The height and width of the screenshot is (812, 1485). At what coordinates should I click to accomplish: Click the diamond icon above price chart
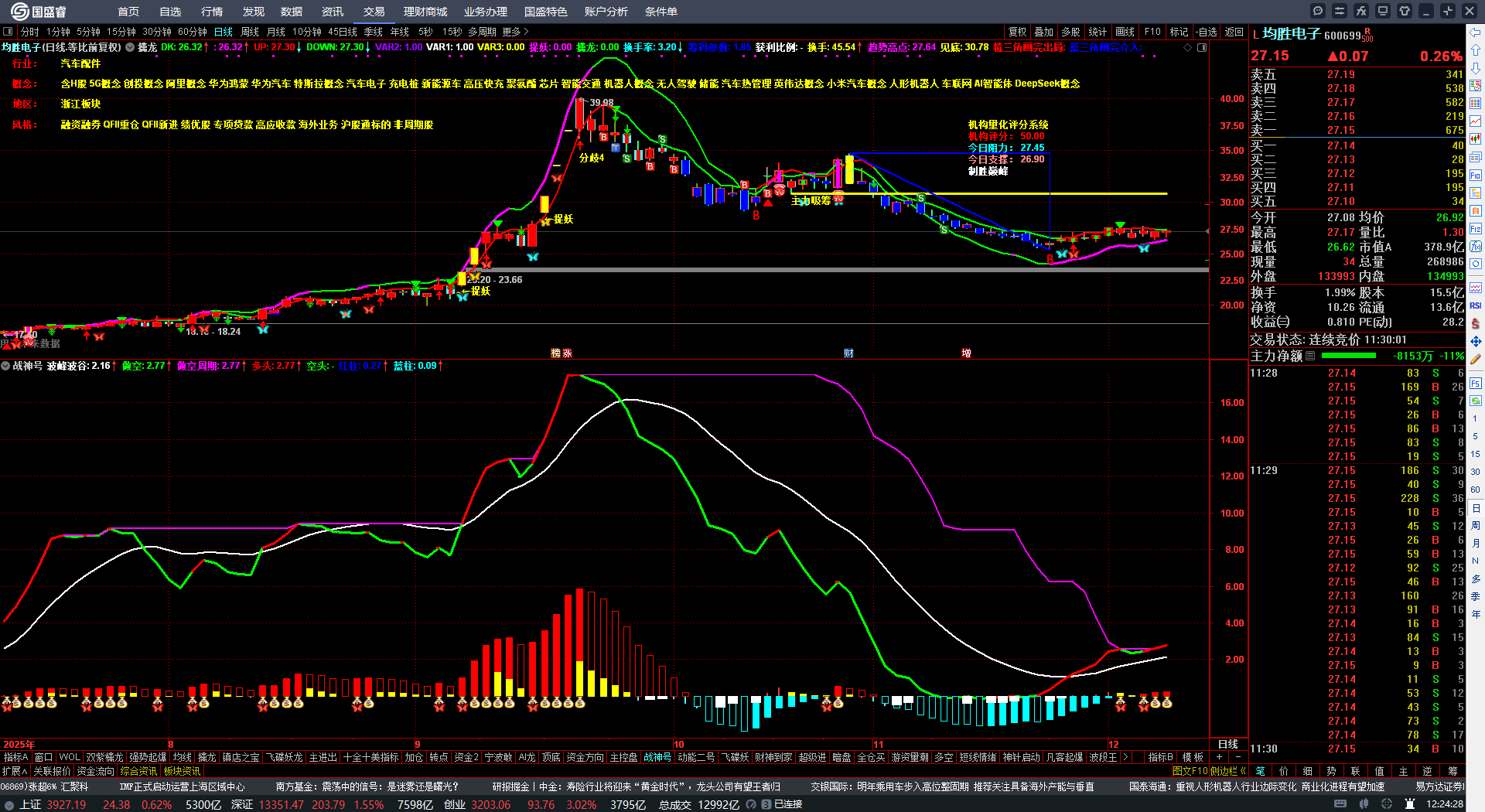(x=1188, y=48)
